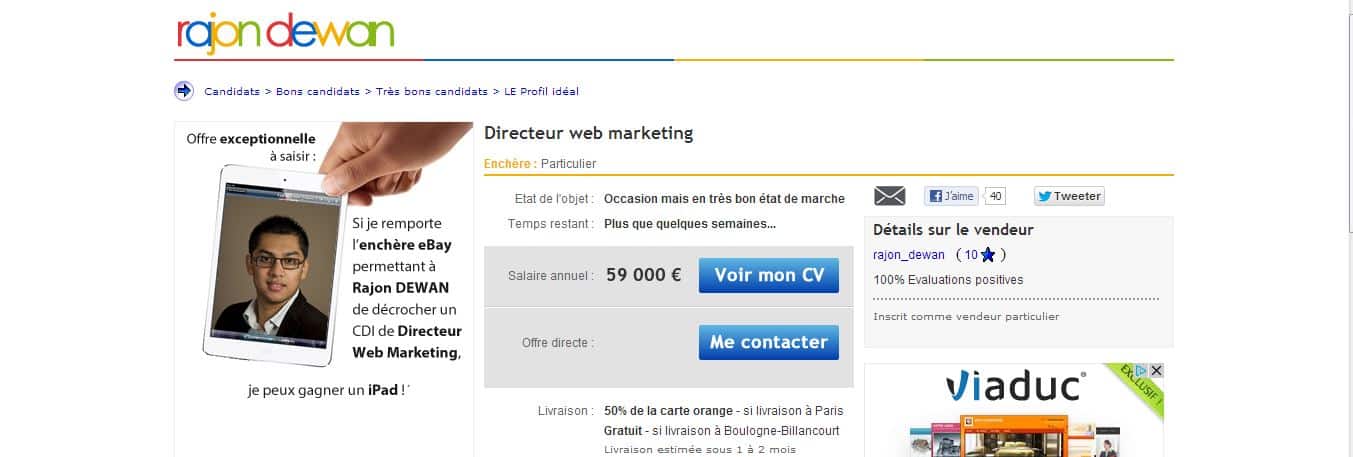Screen dimensions: 1353x457
Task: Click the Viaduc advertisement banner
Action: 1014,410
